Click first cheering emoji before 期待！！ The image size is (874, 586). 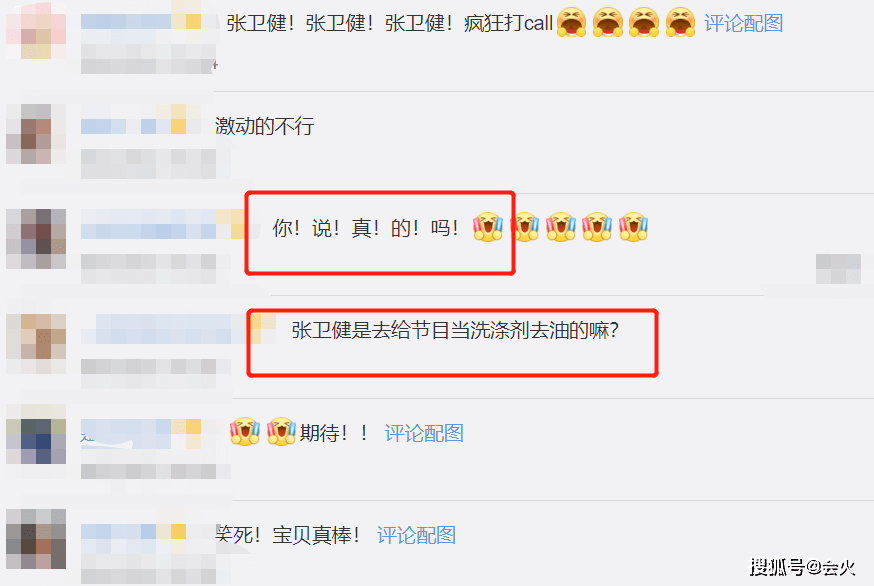pos(245,431)
